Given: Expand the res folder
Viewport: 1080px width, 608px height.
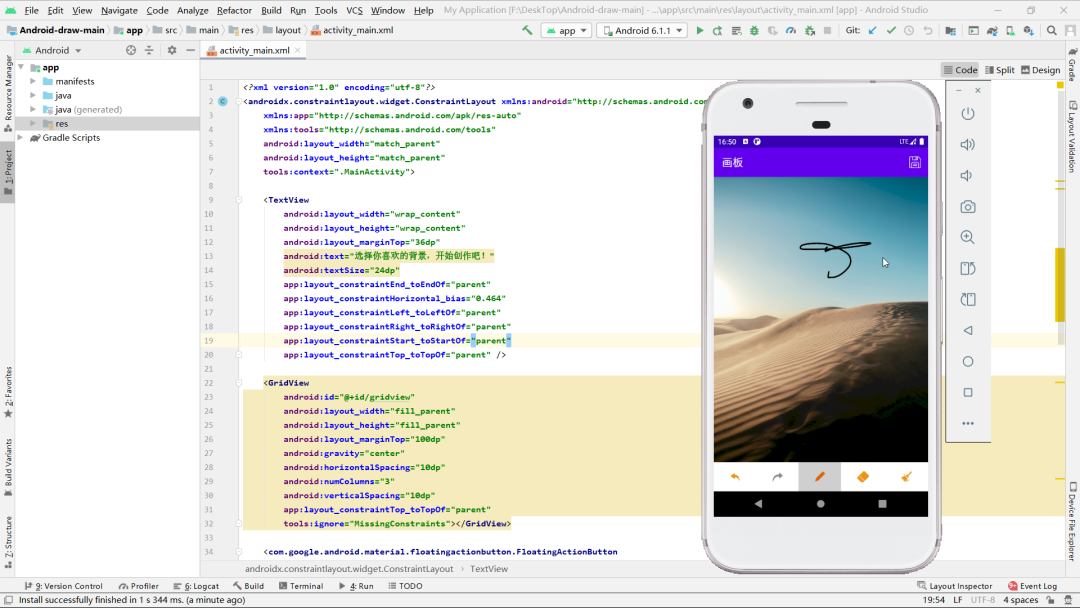Looking at the screenshot, I should (33, 123).
